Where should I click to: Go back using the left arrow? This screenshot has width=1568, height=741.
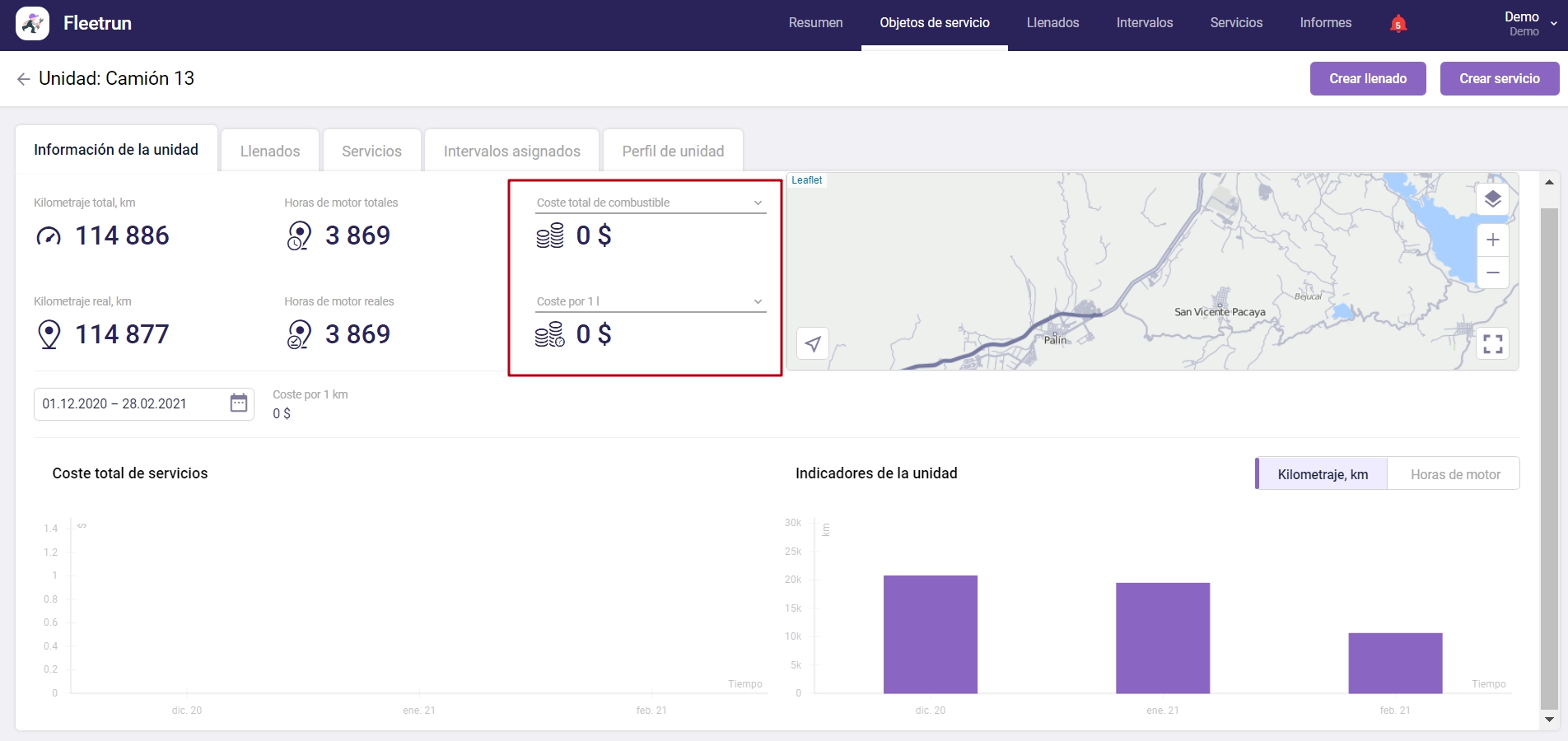point(23,79)
